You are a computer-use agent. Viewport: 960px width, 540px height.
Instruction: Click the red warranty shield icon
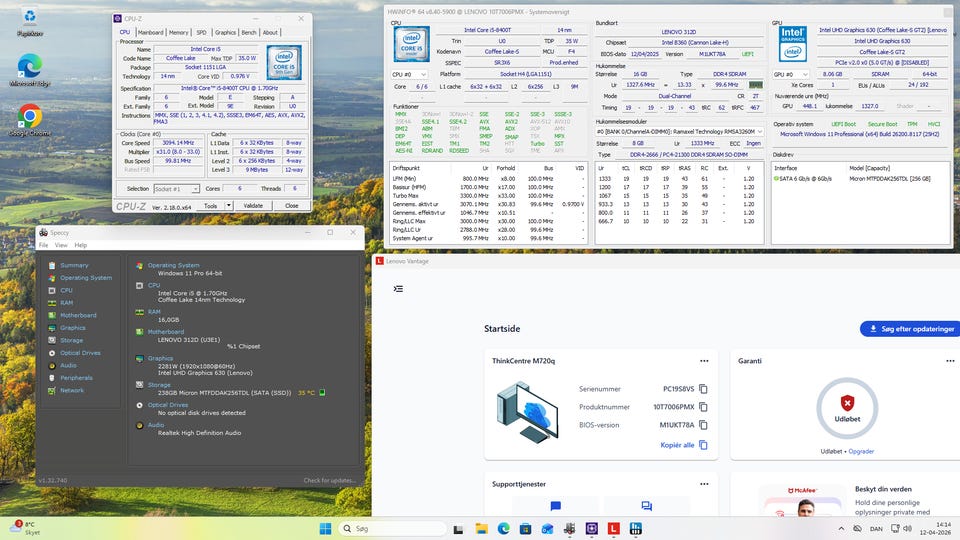point(847,403)
